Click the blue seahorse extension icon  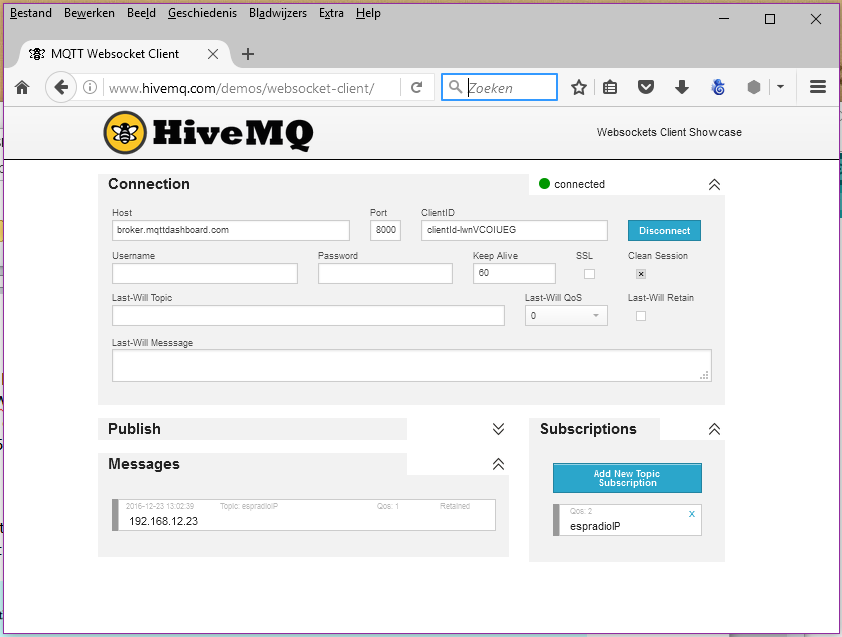718,87
